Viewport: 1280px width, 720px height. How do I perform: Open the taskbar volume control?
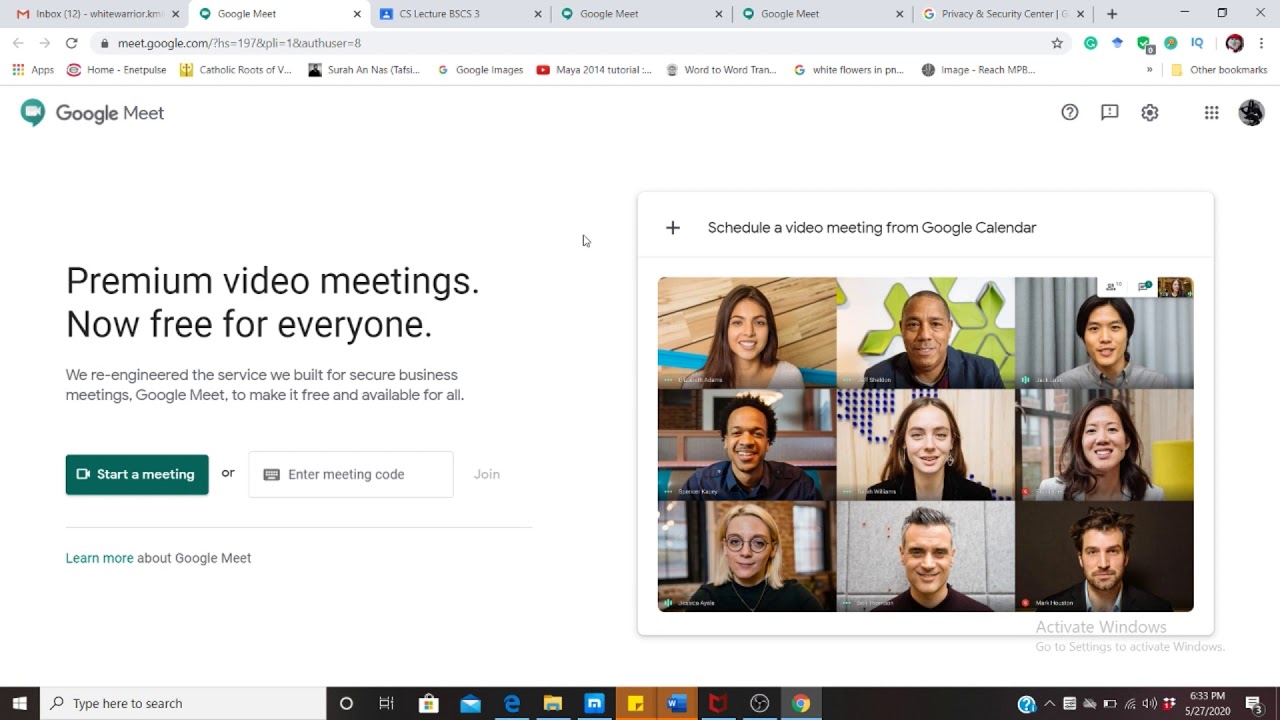pos(1149,703)
